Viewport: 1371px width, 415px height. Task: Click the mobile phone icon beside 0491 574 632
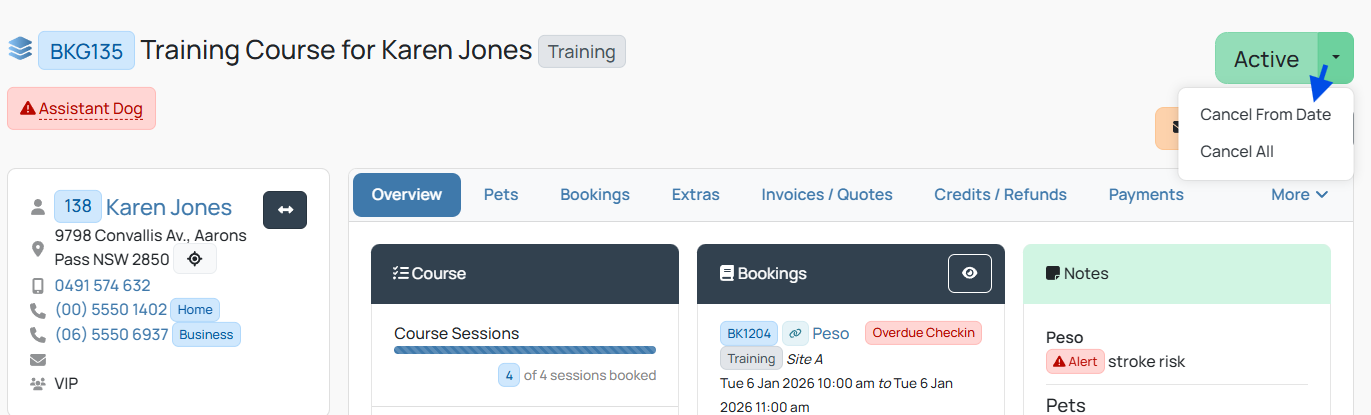point(38,285)
